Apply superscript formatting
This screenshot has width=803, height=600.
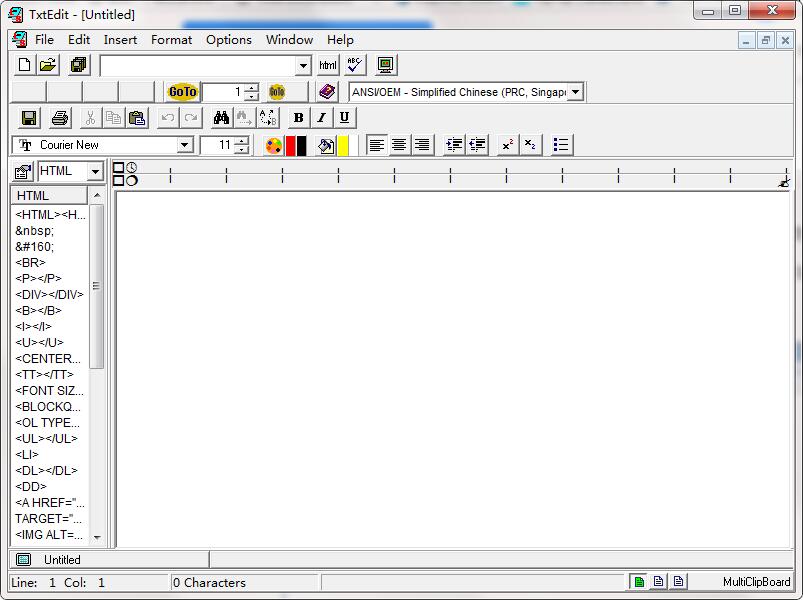point(508,145)
